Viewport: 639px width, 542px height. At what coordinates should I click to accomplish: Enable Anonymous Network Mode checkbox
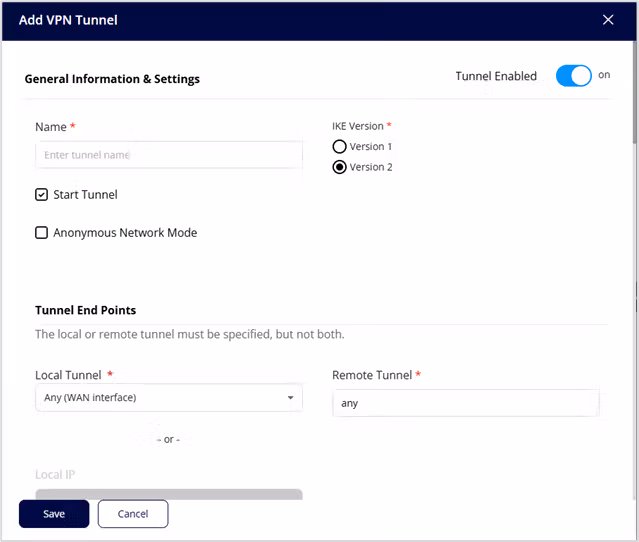pos(42,233)
